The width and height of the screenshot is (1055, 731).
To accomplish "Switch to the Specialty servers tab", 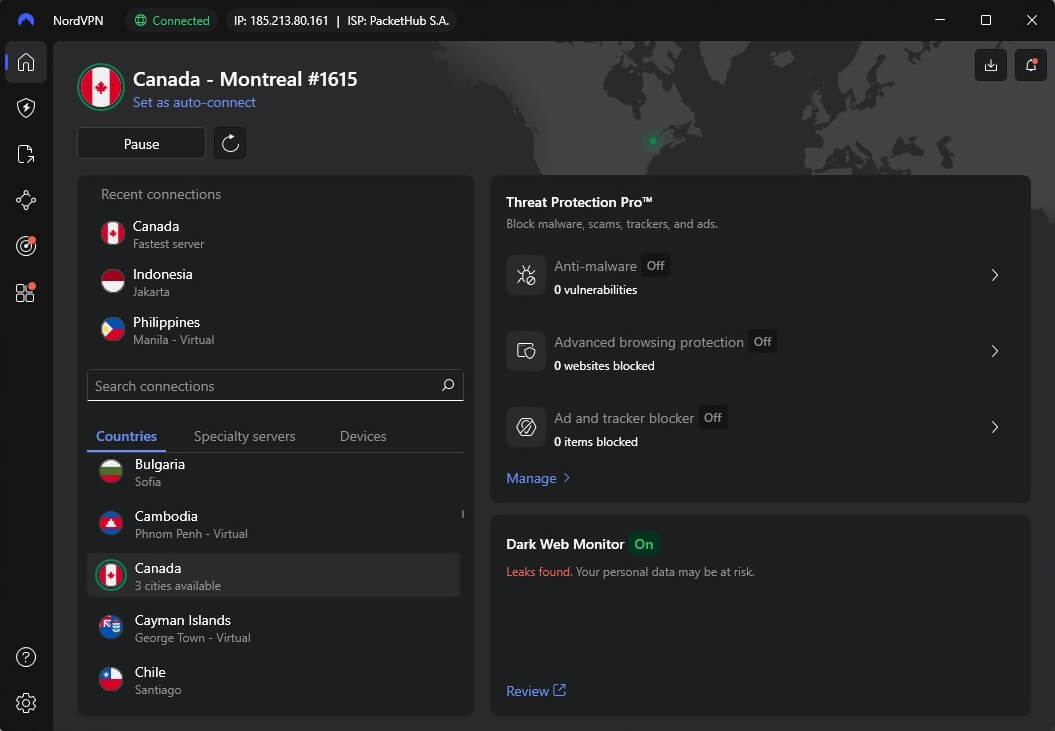I will [244, 436].
